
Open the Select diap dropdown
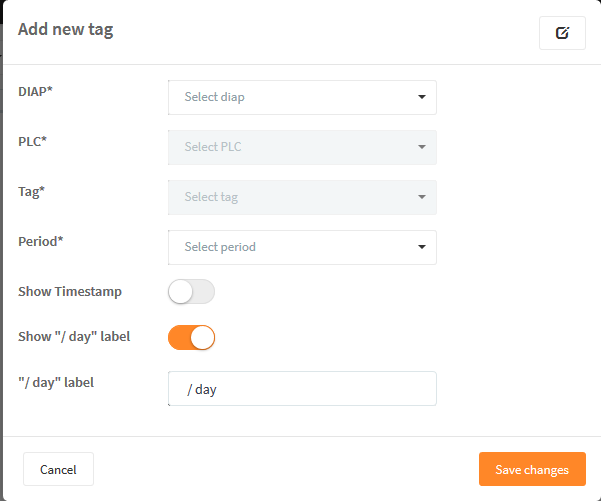click(x=302, y=97)
